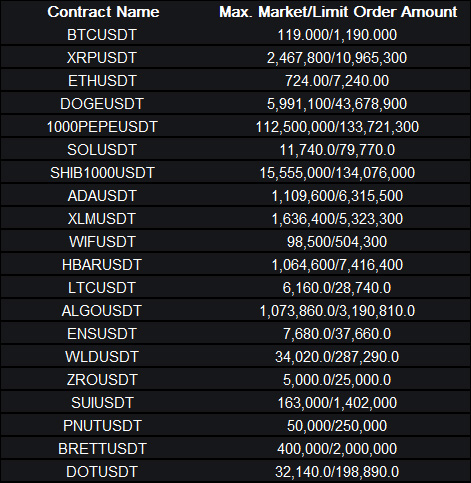Screen dimensions: 471x483
Task: Click the ALGOUSDT contract name
Action: pos(102,311)
